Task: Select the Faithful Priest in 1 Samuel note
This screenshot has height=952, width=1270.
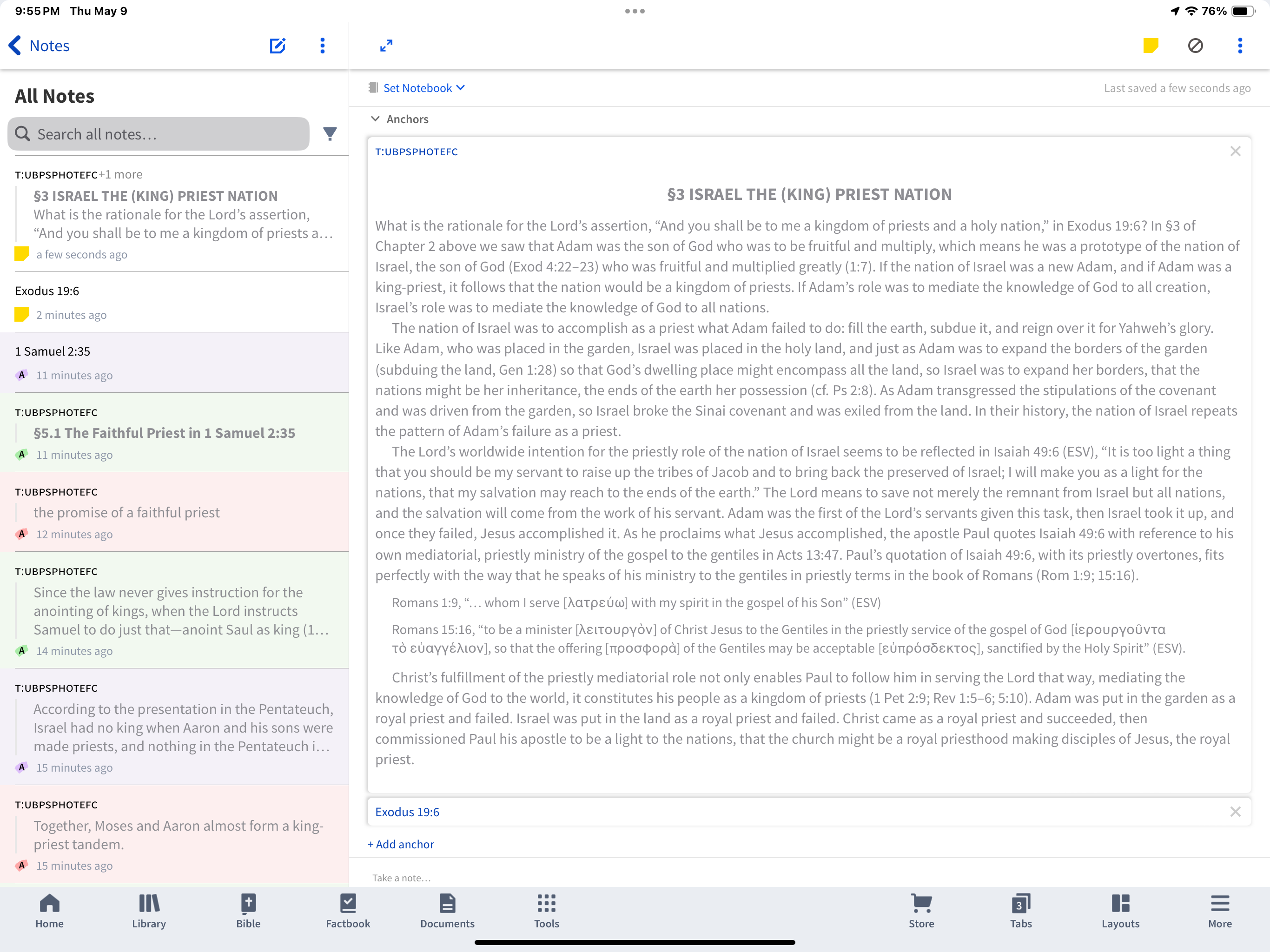Action: click(174, 432)
